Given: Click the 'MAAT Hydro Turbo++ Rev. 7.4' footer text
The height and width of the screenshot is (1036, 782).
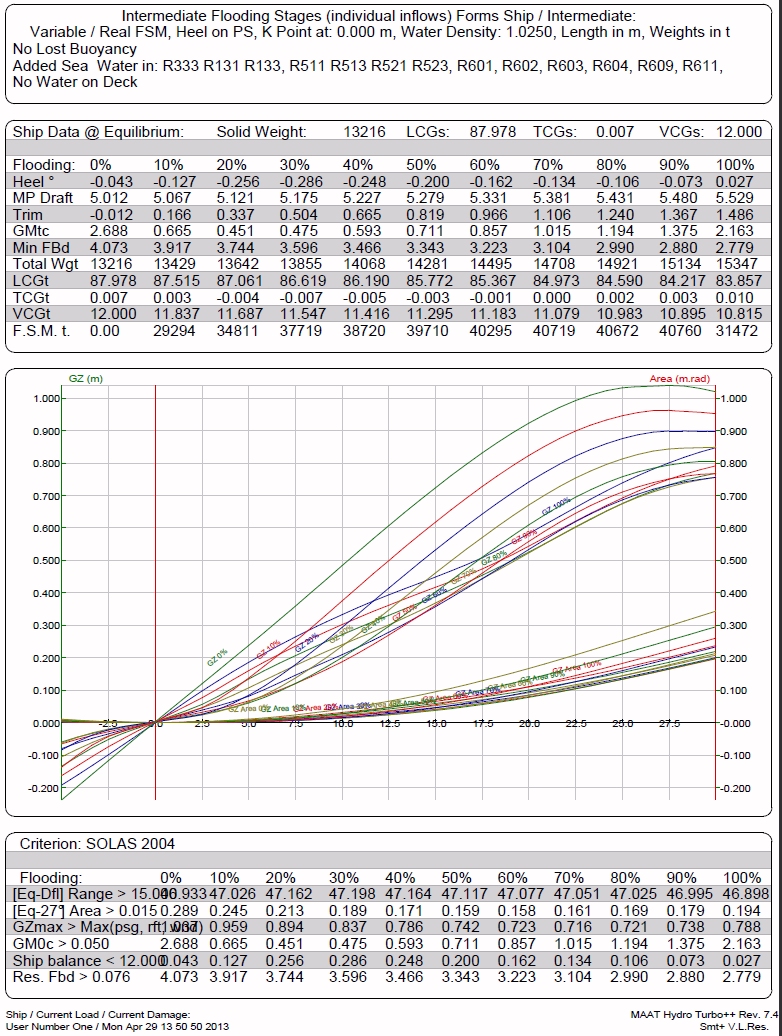Looking at the screenshot, I should (x=703, y=1014).
